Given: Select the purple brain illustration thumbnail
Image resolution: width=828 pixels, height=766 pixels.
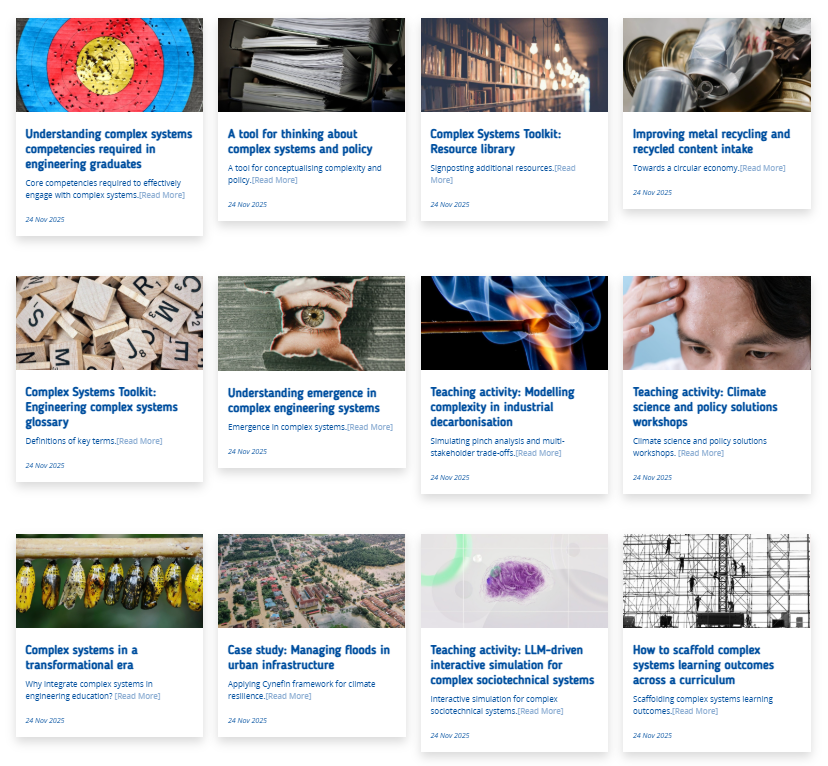Looking at the screenshot, I should click(x=514, y=581).
